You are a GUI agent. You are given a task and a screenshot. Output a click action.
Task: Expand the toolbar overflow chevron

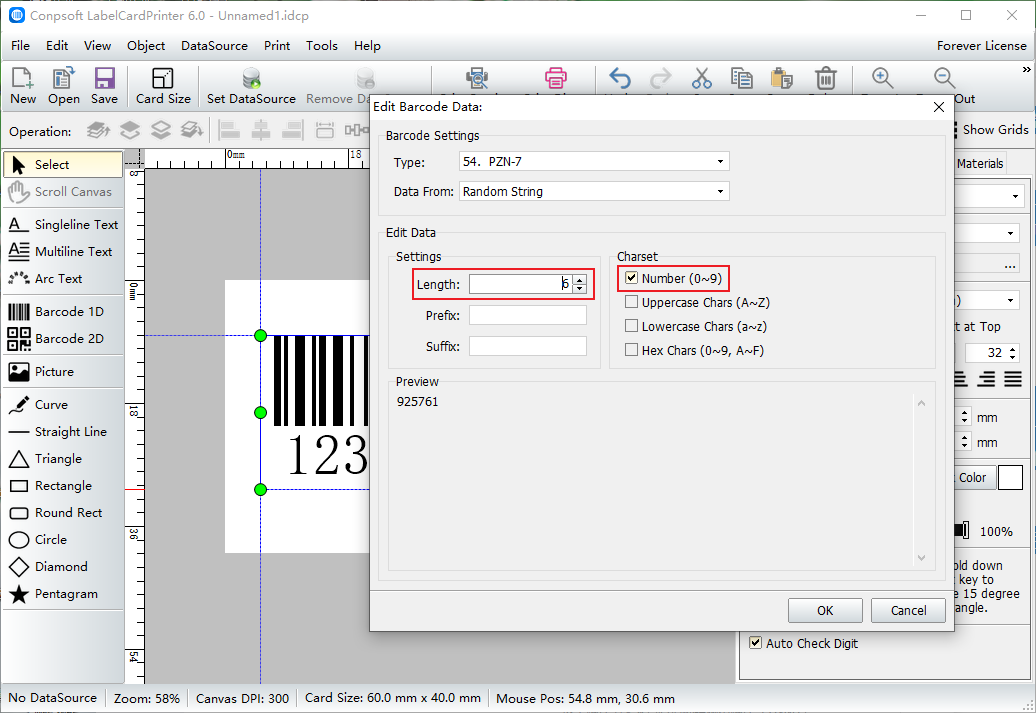tap(1026, 69)
